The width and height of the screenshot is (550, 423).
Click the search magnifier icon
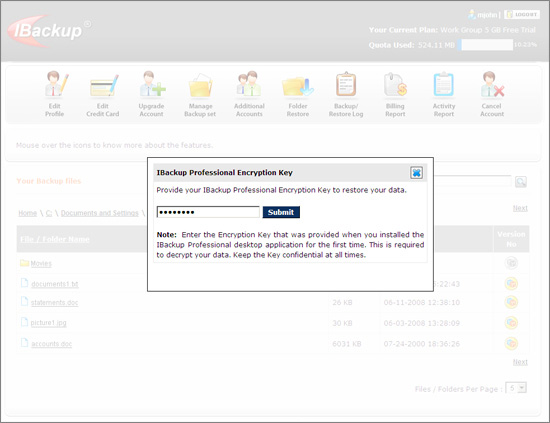click(x=521, y=182)
